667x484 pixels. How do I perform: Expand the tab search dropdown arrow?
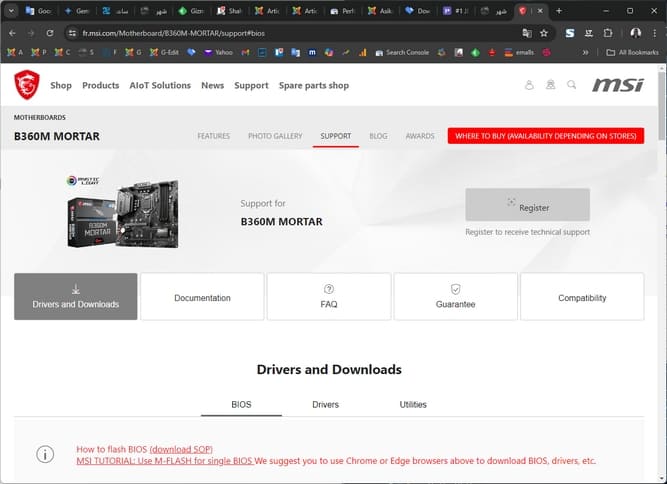point(11,11)
